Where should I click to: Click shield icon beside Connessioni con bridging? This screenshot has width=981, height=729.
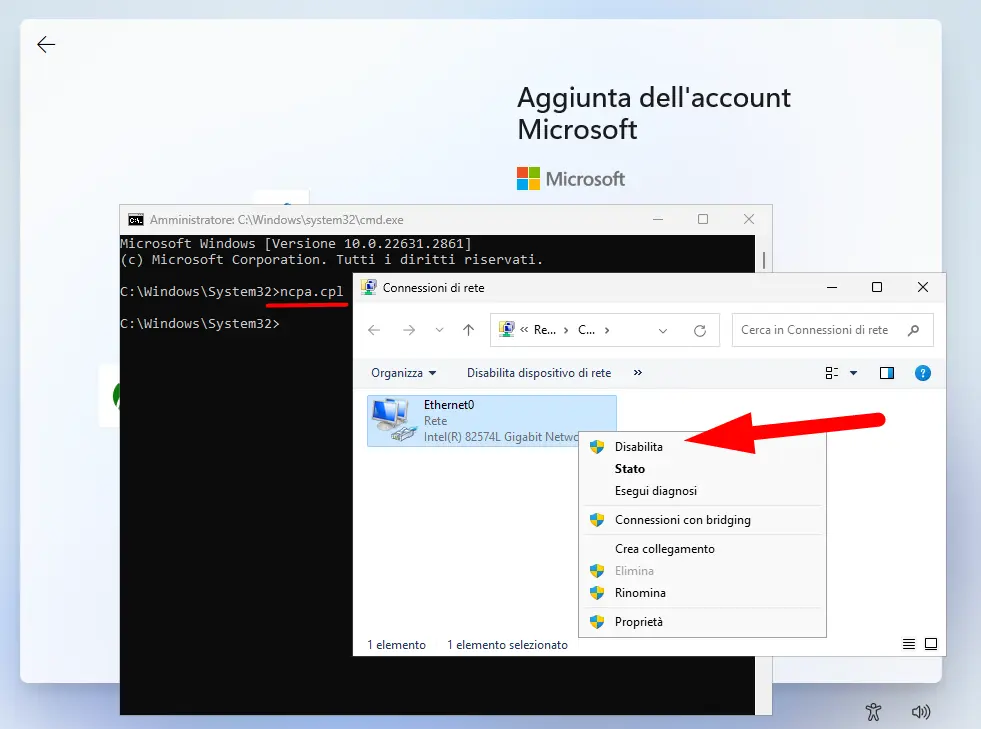597,520
